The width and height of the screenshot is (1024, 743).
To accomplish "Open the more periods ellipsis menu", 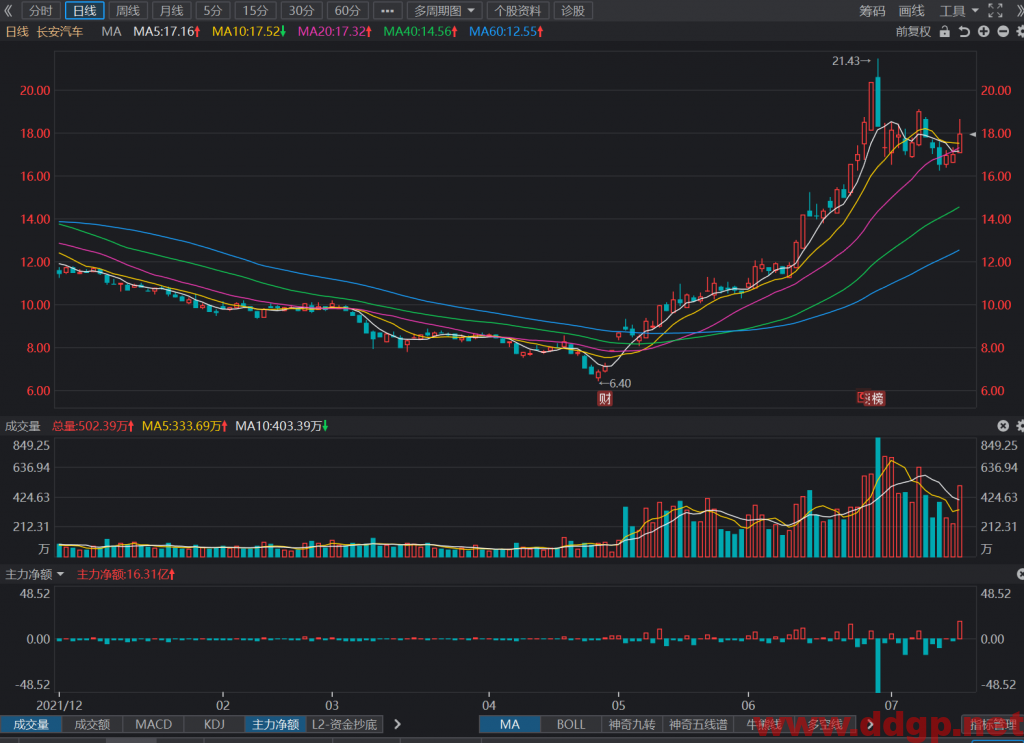I will (387, 10).
